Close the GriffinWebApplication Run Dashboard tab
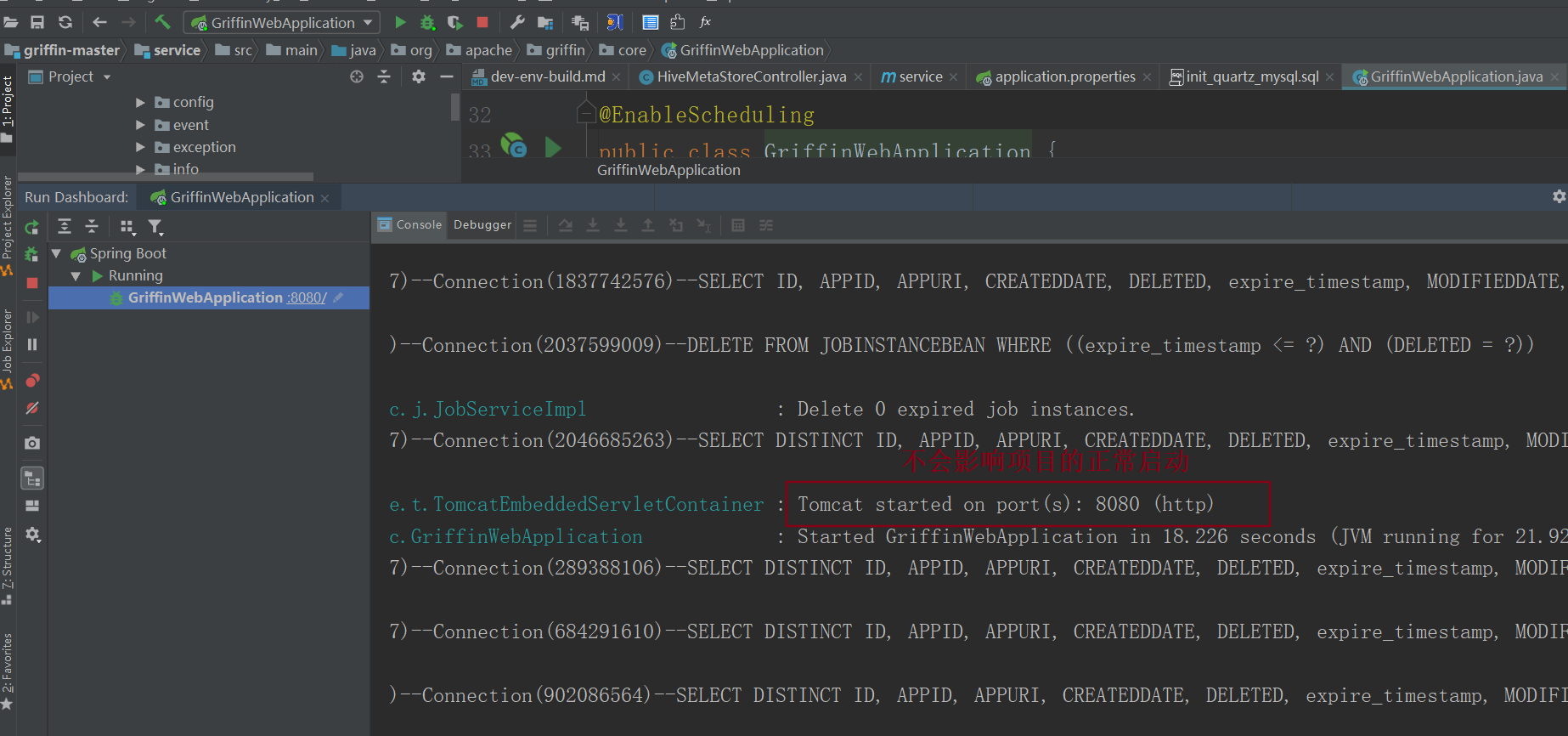The width and height of the screenshot is (1568, 736). [x=324, y=198]
